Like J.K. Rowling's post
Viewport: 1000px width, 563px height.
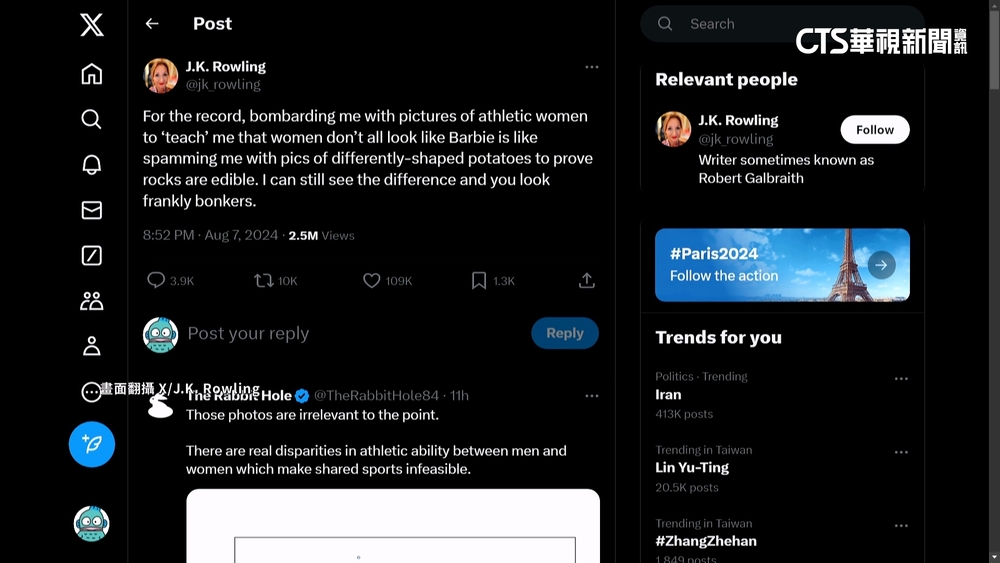(x=372, y=281)
